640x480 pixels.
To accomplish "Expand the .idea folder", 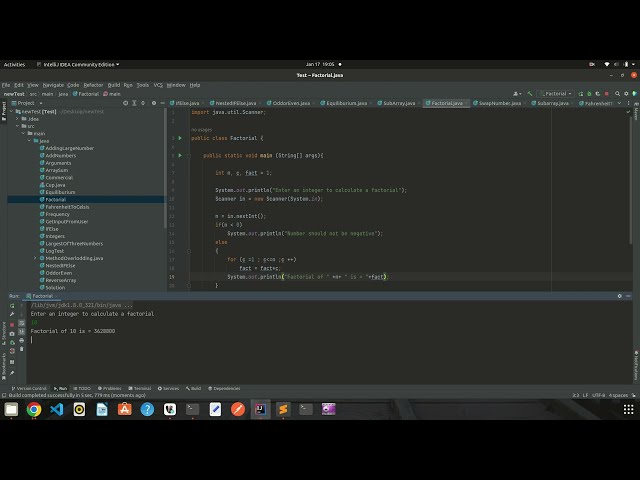I will 18,119.
